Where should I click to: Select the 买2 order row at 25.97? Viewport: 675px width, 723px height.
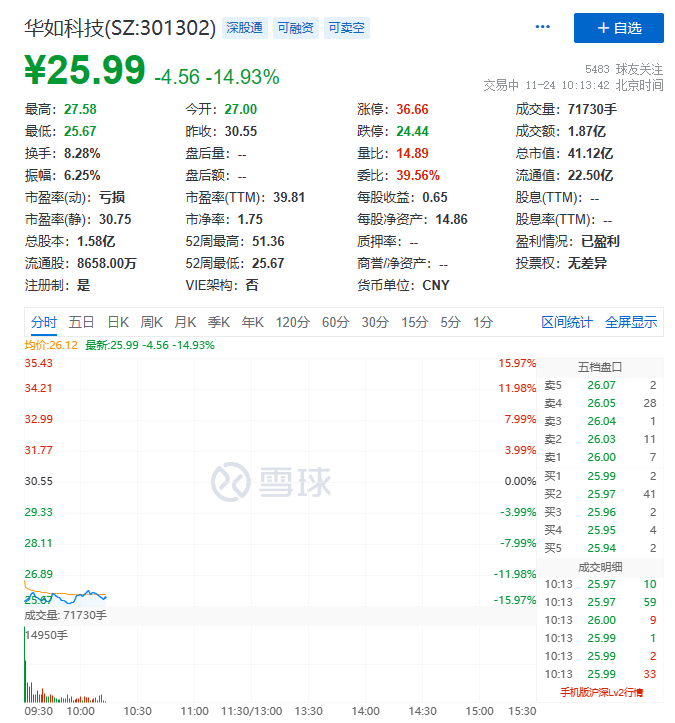(600, 494)
